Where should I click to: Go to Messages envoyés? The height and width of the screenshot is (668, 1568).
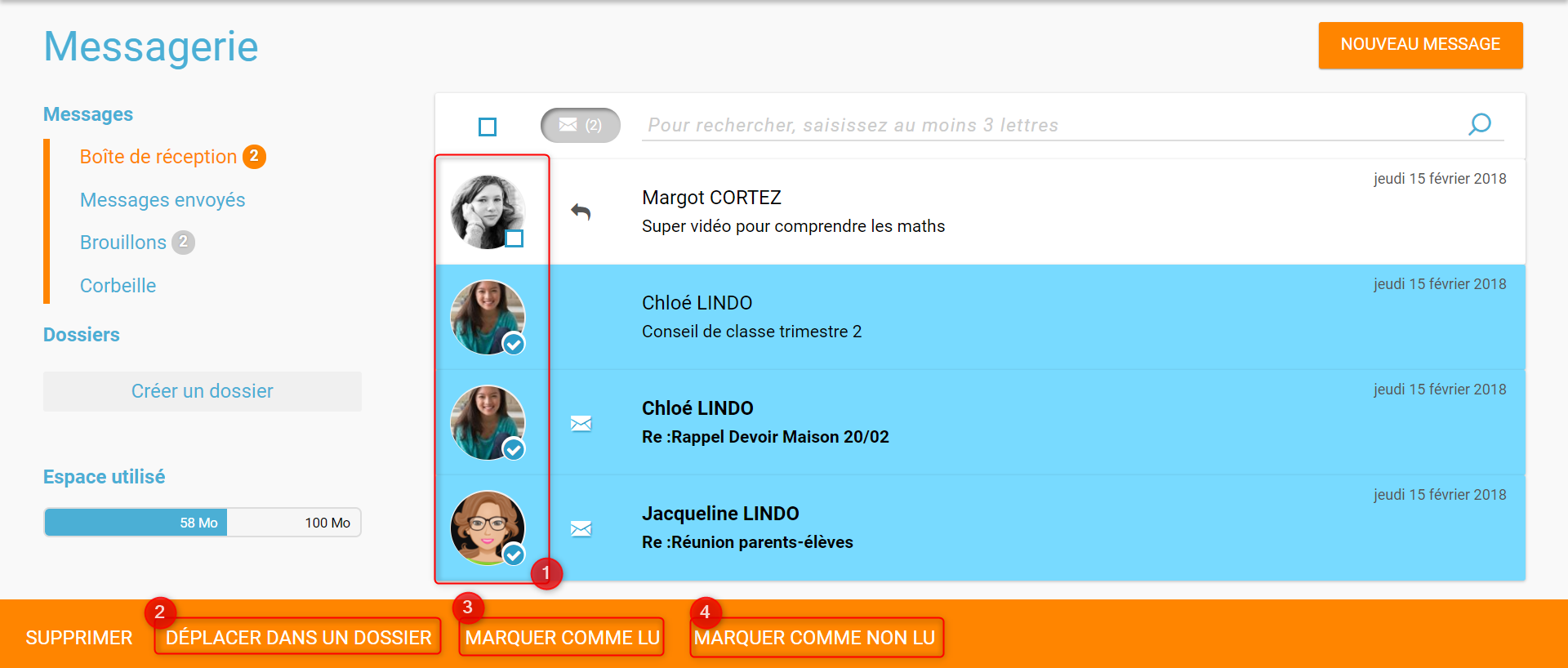[x=163, y=200]
